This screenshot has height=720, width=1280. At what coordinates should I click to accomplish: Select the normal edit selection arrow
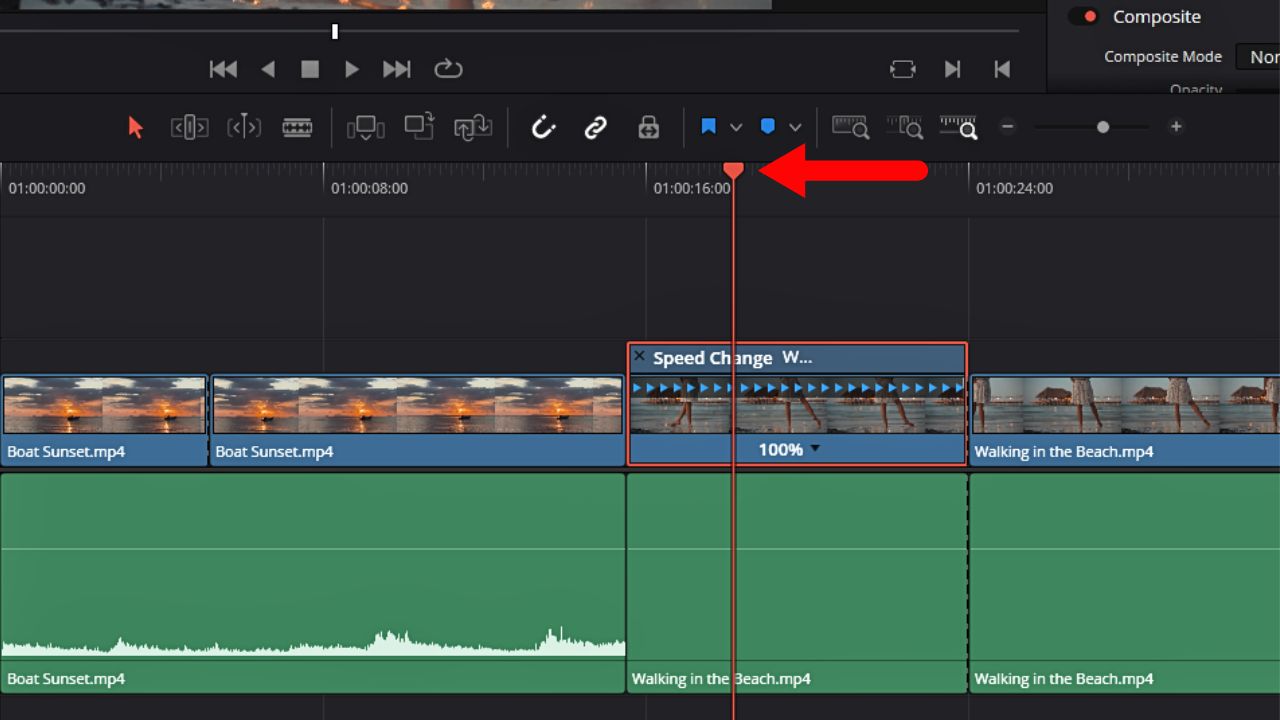pos(135,127)
